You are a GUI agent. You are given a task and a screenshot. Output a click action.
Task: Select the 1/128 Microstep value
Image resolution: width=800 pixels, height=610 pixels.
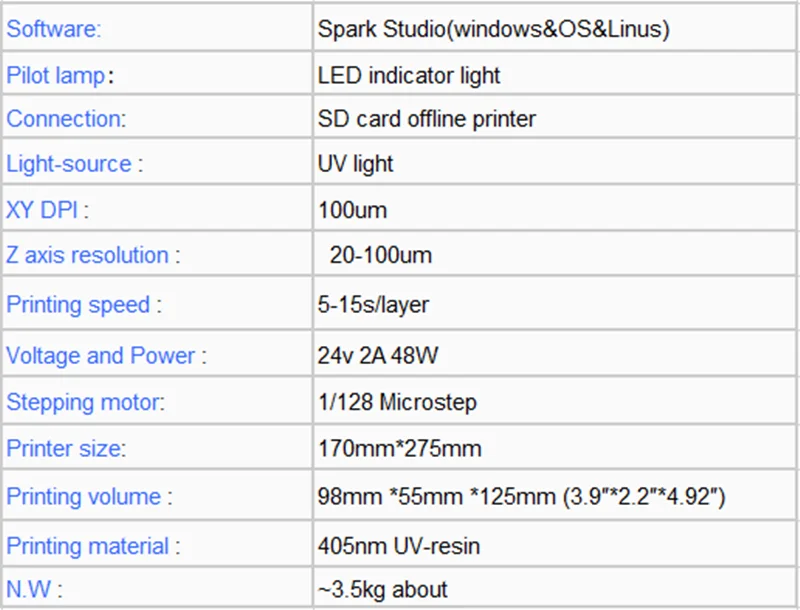pyautogui.click(x=397, y=402)
